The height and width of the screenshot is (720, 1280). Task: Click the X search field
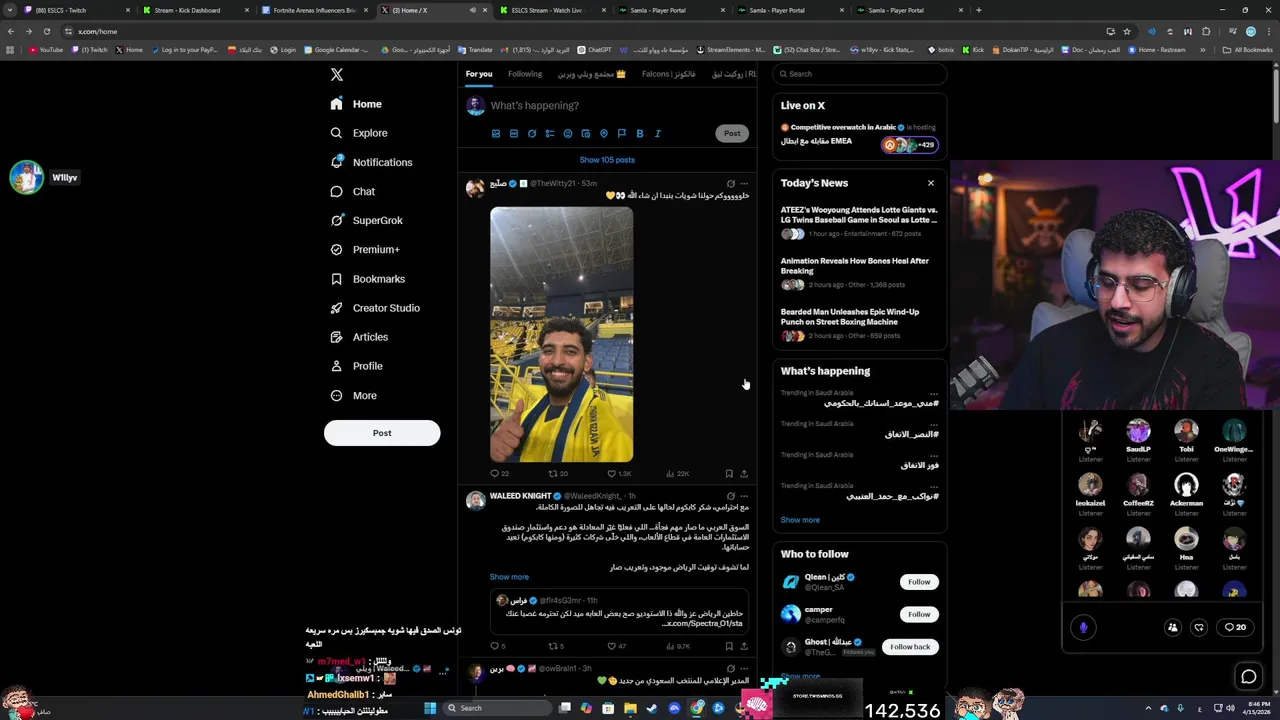click(x=860, y=74)
